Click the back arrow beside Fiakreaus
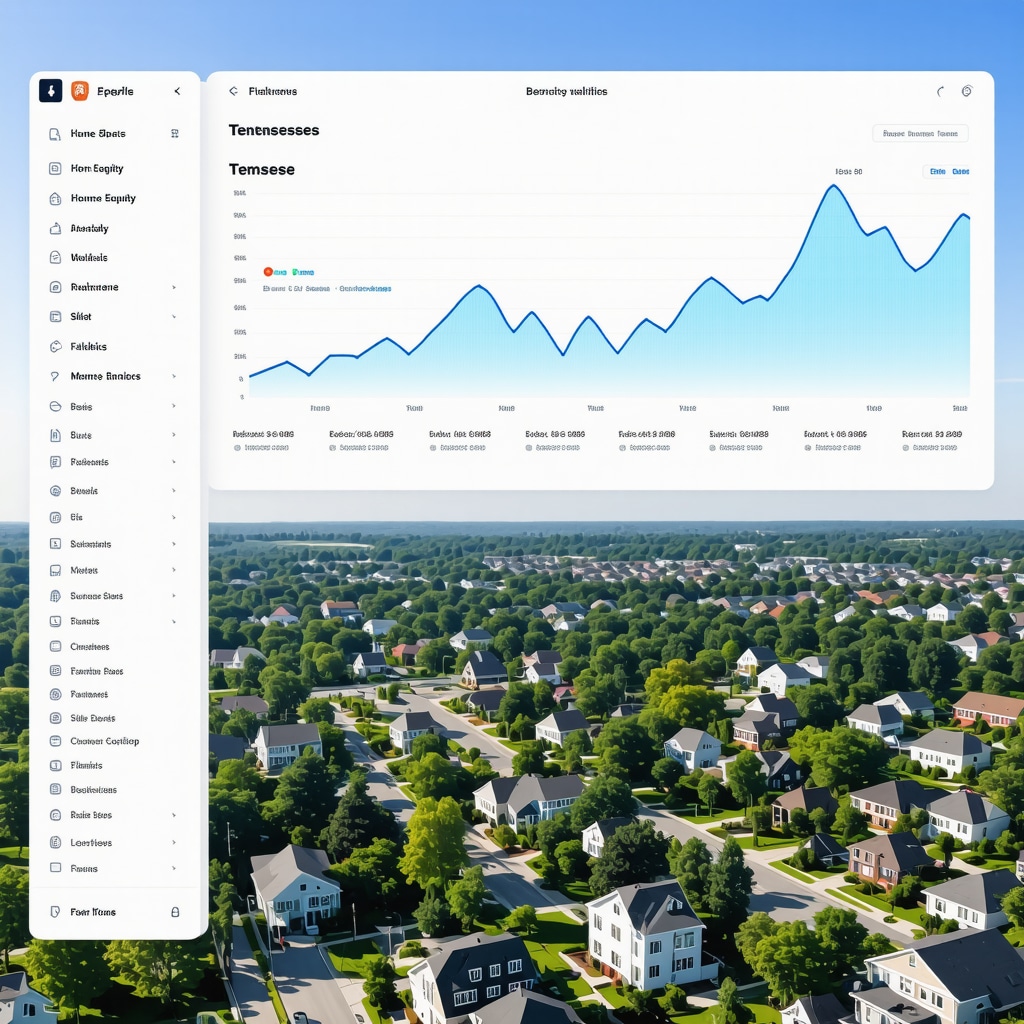The width and height of the screenshot is (1024, 1024). [233, 91]
